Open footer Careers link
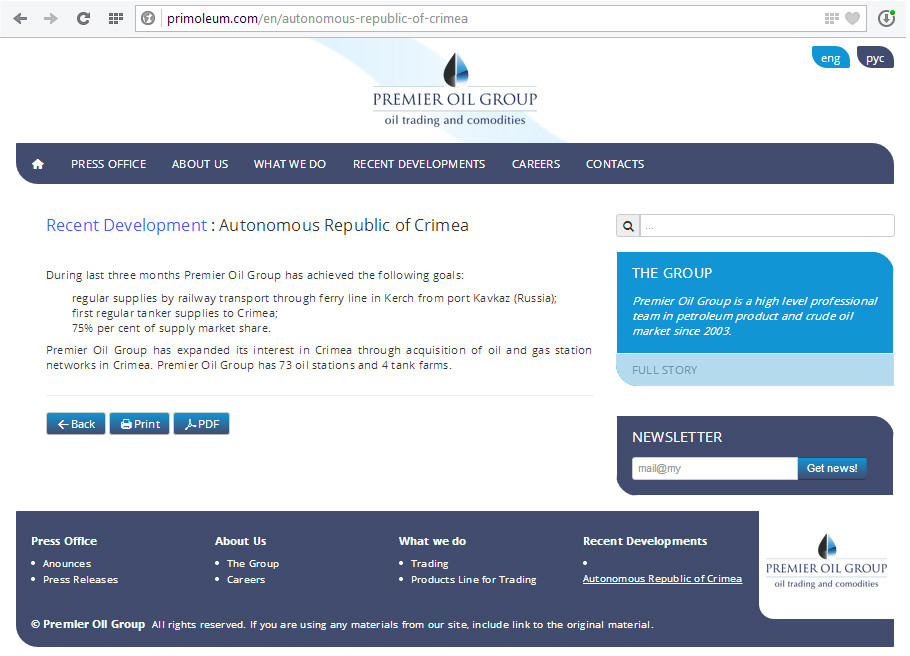Screen dimensions: 910x656 point(246,579)
